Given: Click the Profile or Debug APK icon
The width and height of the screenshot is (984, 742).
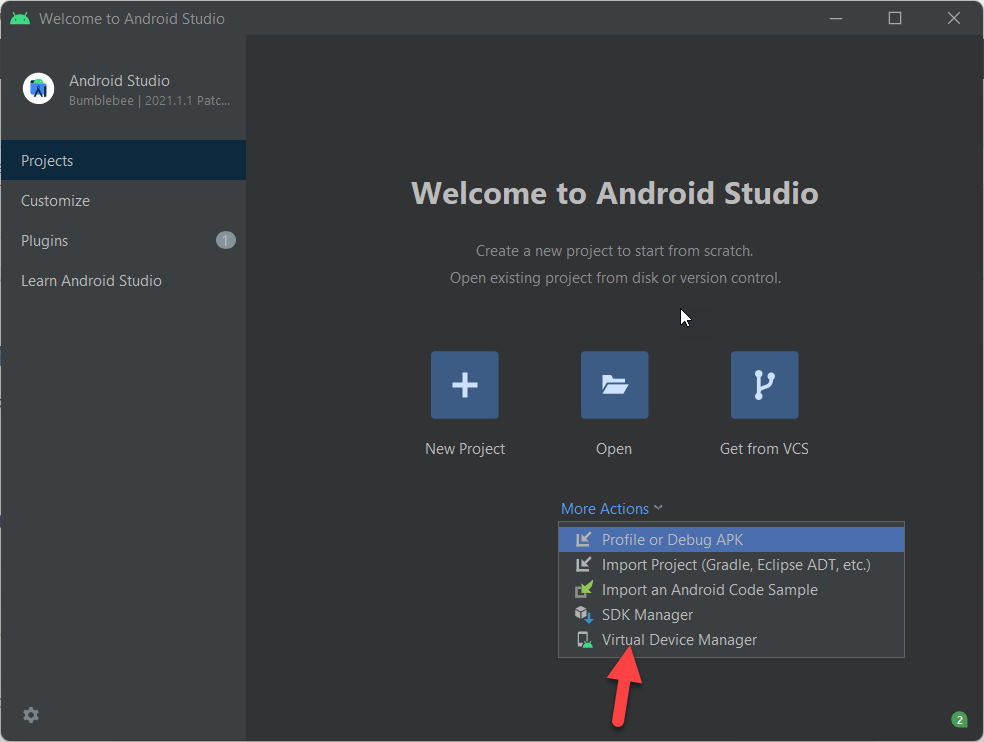Looking at the screenshot, I should tap(584, 540).
